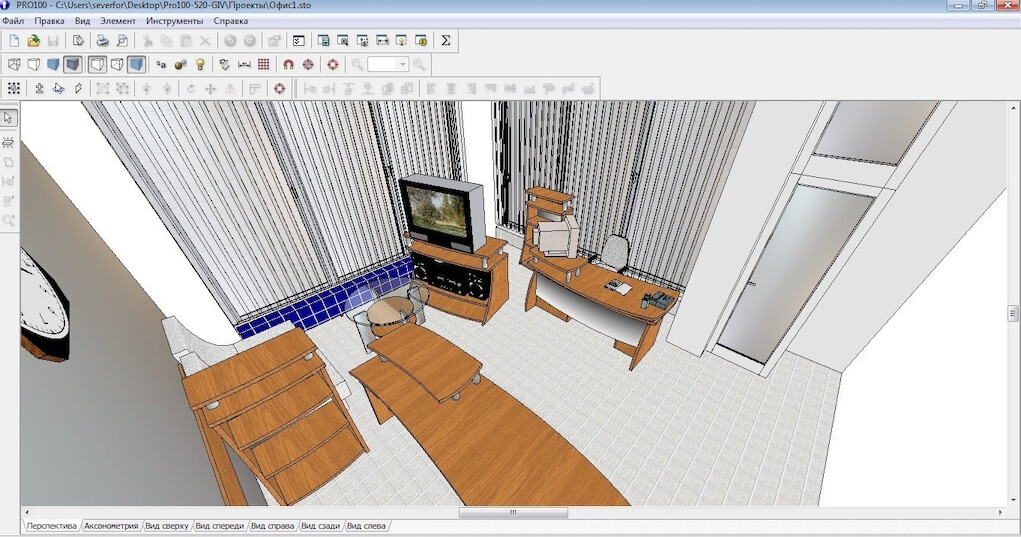Click the red magnet snap icon
1021x537 pixels.
(x=288, y=65)
